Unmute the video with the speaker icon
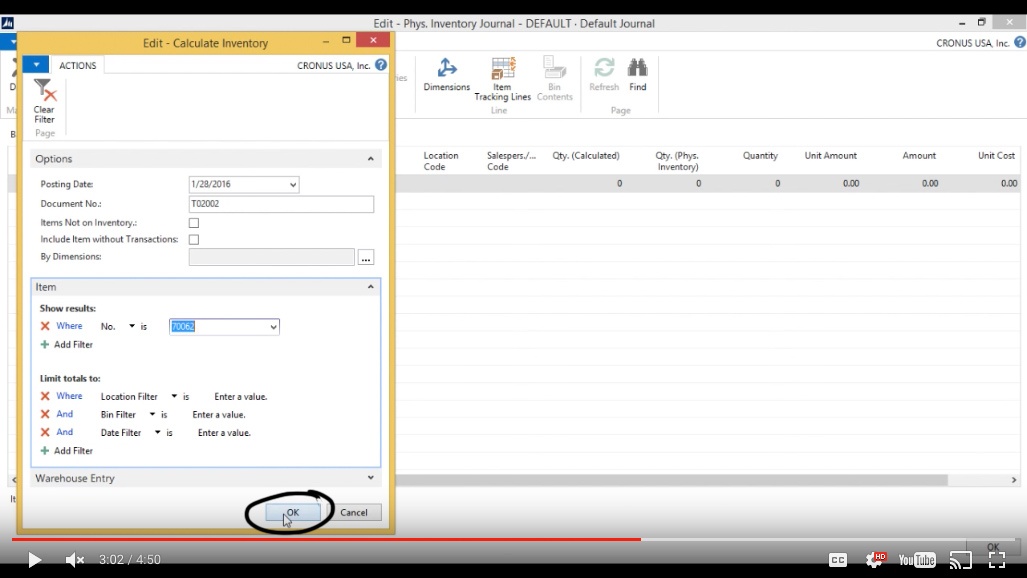 75,560
